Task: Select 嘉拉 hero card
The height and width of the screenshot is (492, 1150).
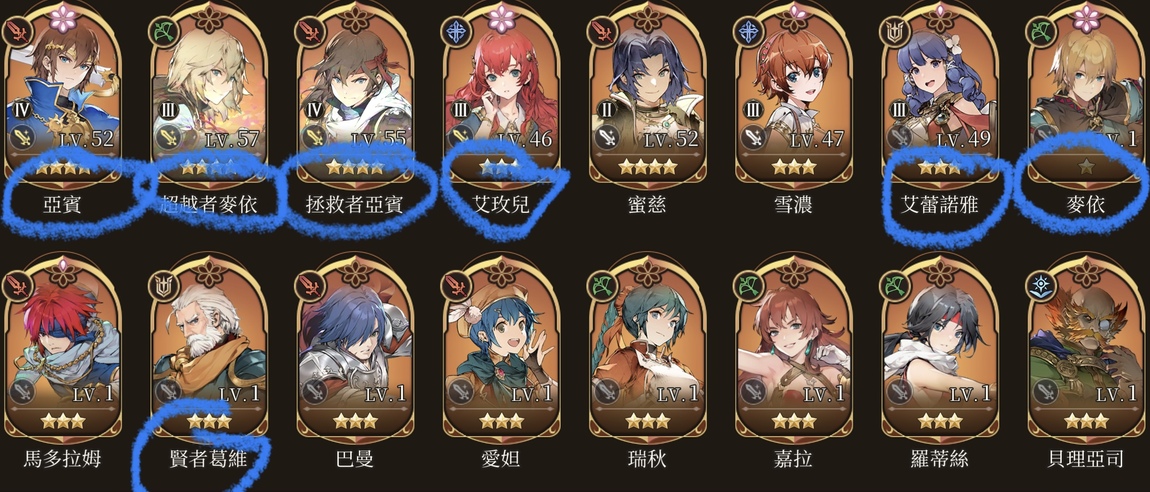Action: 794,346
